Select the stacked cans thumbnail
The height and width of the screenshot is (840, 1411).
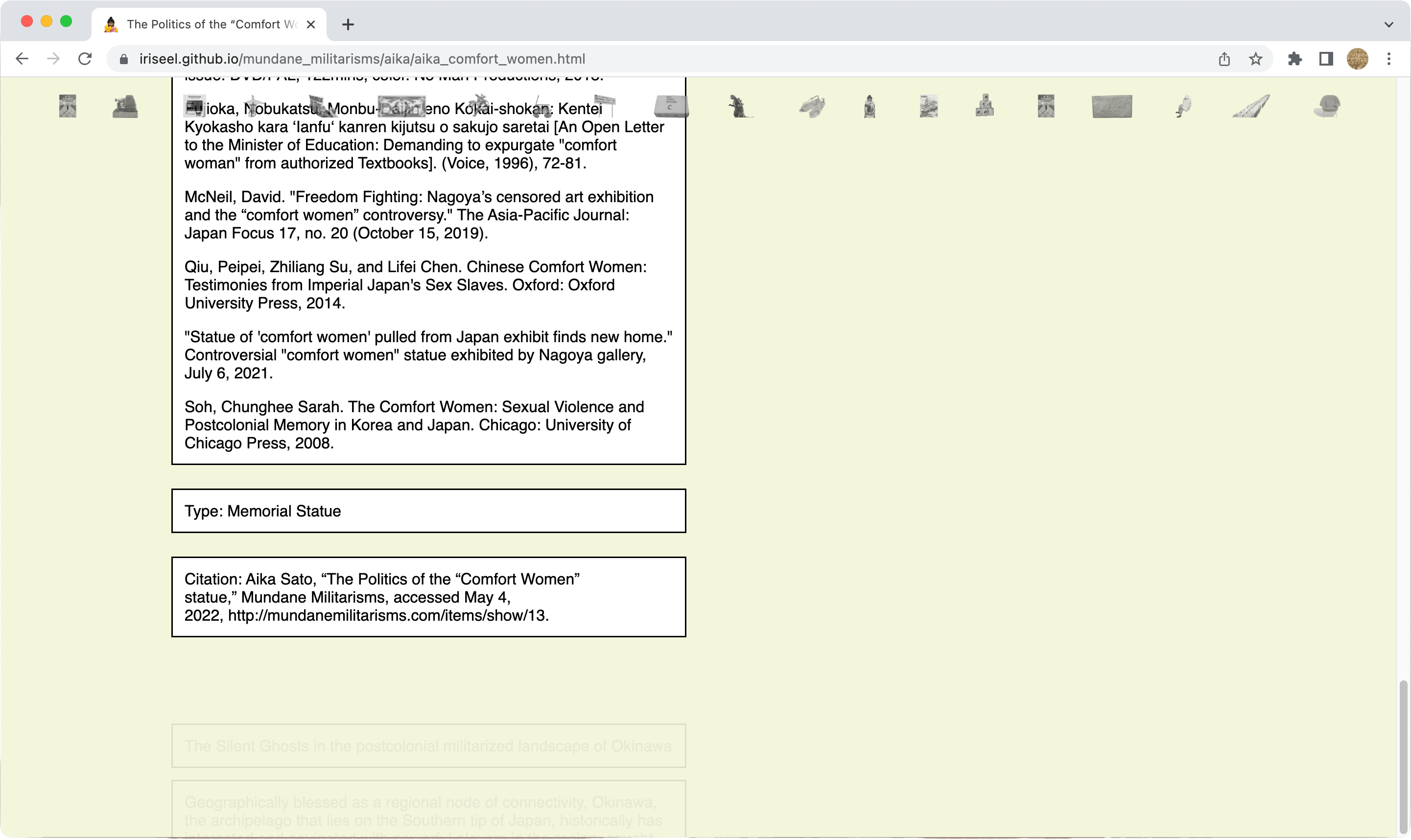[985, 106]
